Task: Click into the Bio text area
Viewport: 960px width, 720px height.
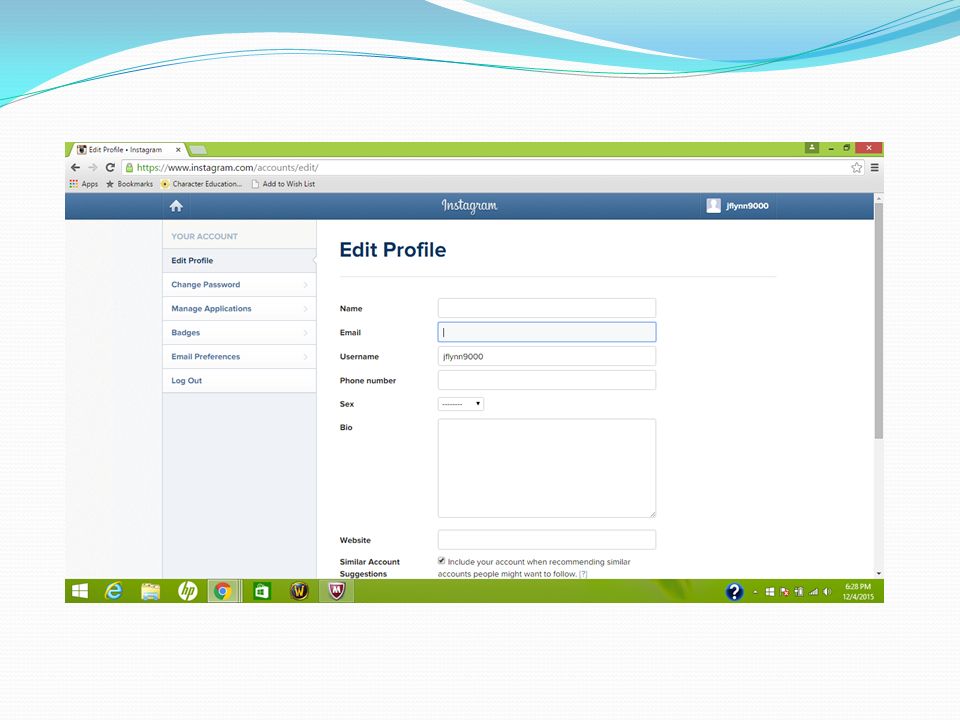Action: click(x=547, y=468)
